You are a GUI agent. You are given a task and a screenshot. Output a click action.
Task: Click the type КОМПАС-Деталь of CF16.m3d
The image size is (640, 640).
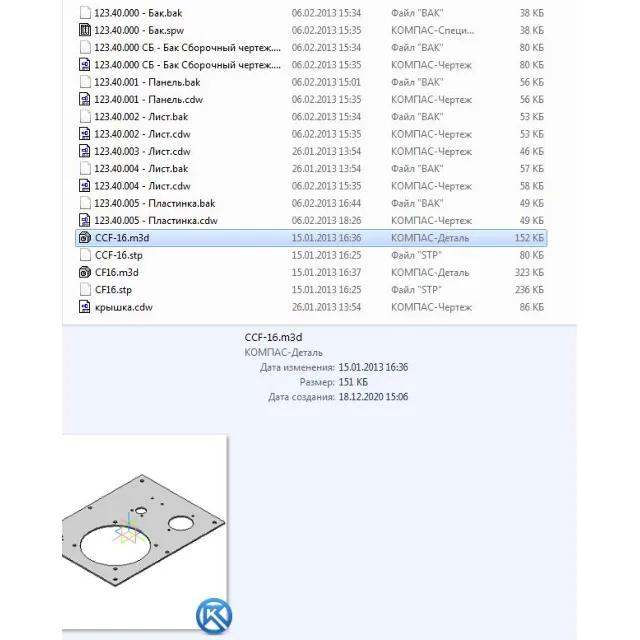pyautogui.click(x=430, y=273)
